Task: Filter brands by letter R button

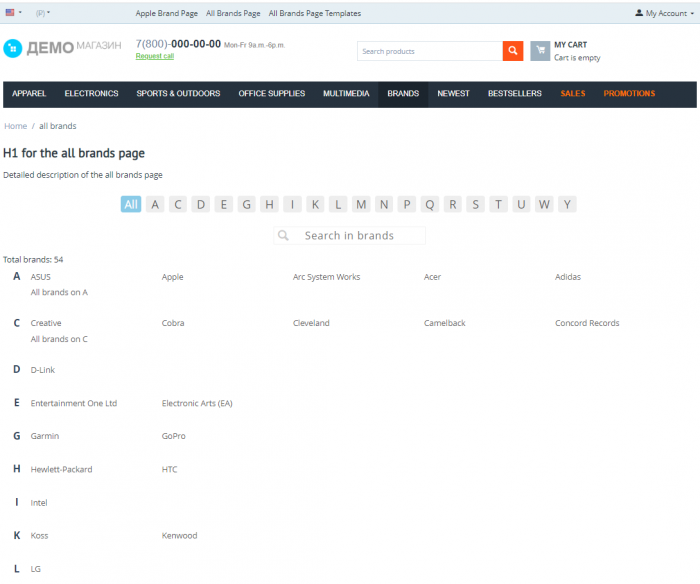Action: pyautogui.click(x=453, y=204)
